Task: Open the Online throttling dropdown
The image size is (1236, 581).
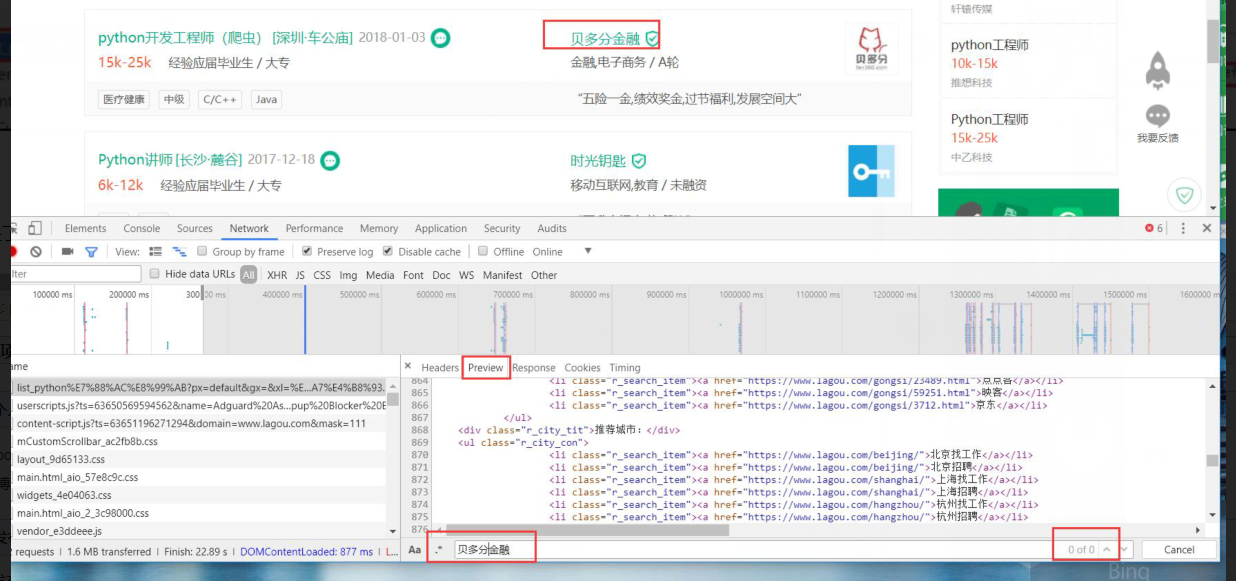Action: [562, 251]
